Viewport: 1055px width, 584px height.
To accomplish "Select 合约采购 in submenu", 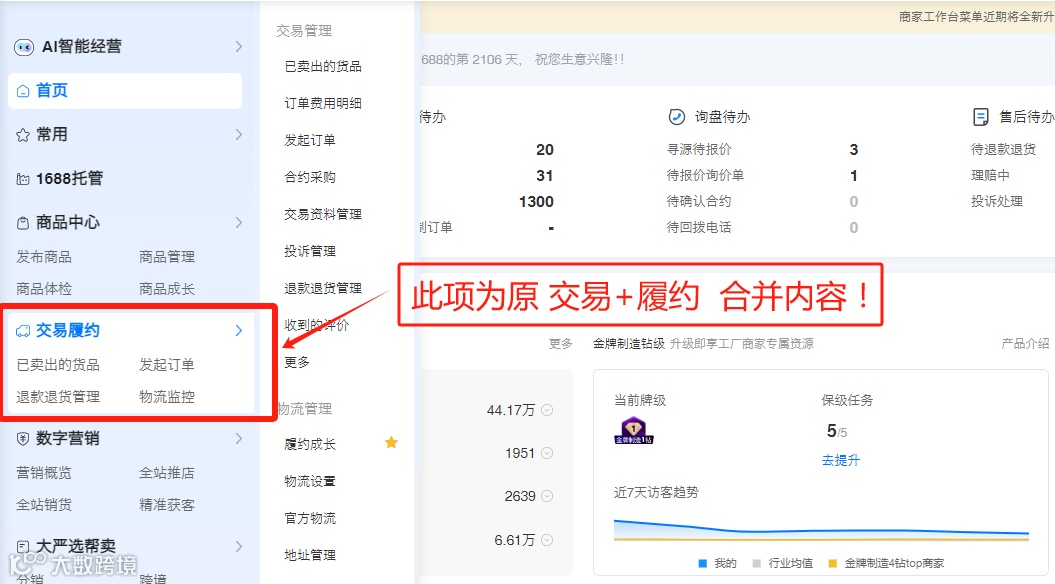I will coord(310,178).
